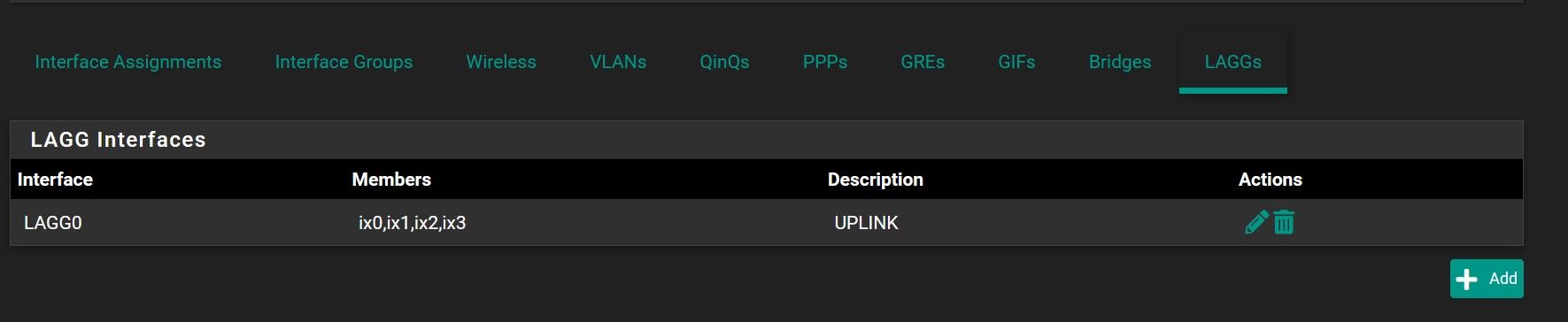Open the GREs tab

[923, 62]
